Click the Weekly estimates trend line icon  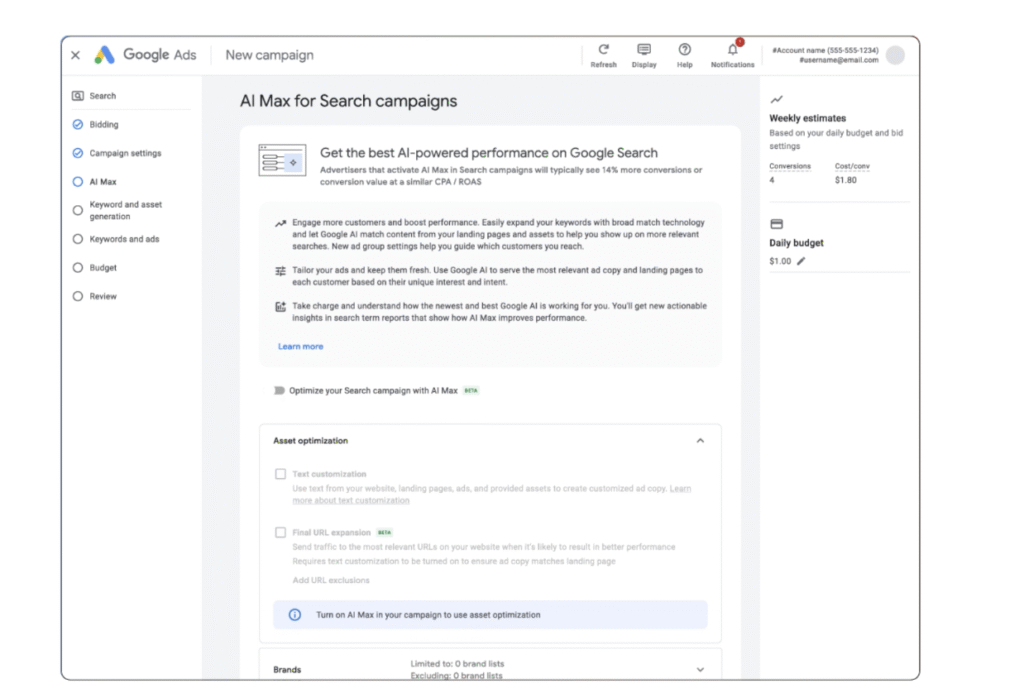776,100
